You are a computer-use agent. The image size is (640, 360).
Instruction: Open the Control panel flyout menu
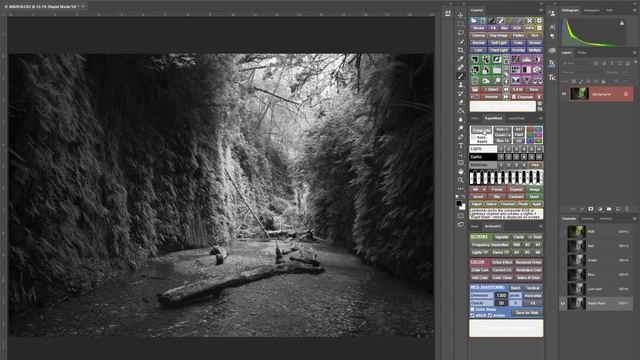coord(541,10)
